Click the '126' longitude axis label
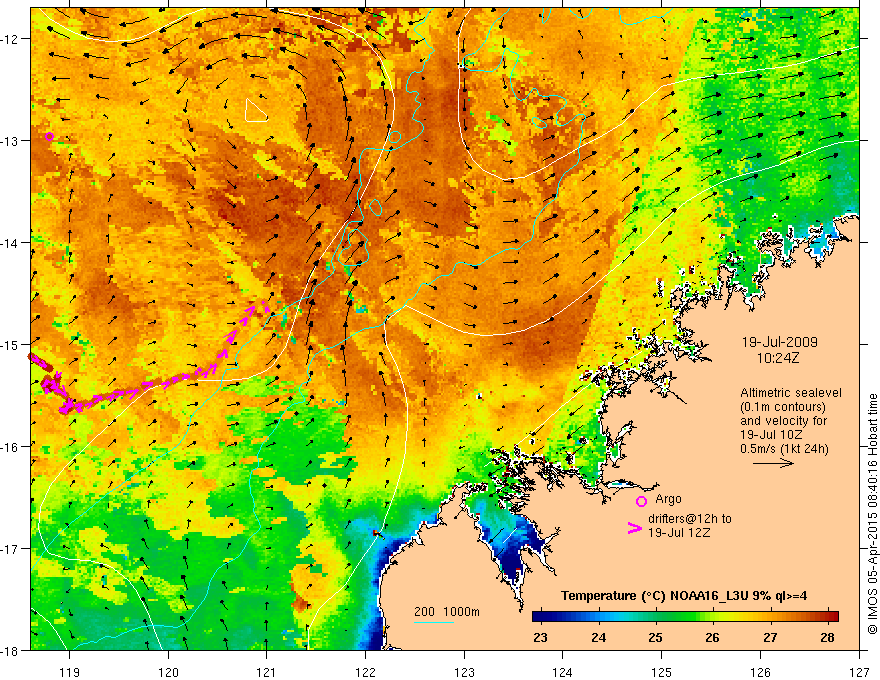The width and height of the screenshot is (880, 680). tap(760, 672)
